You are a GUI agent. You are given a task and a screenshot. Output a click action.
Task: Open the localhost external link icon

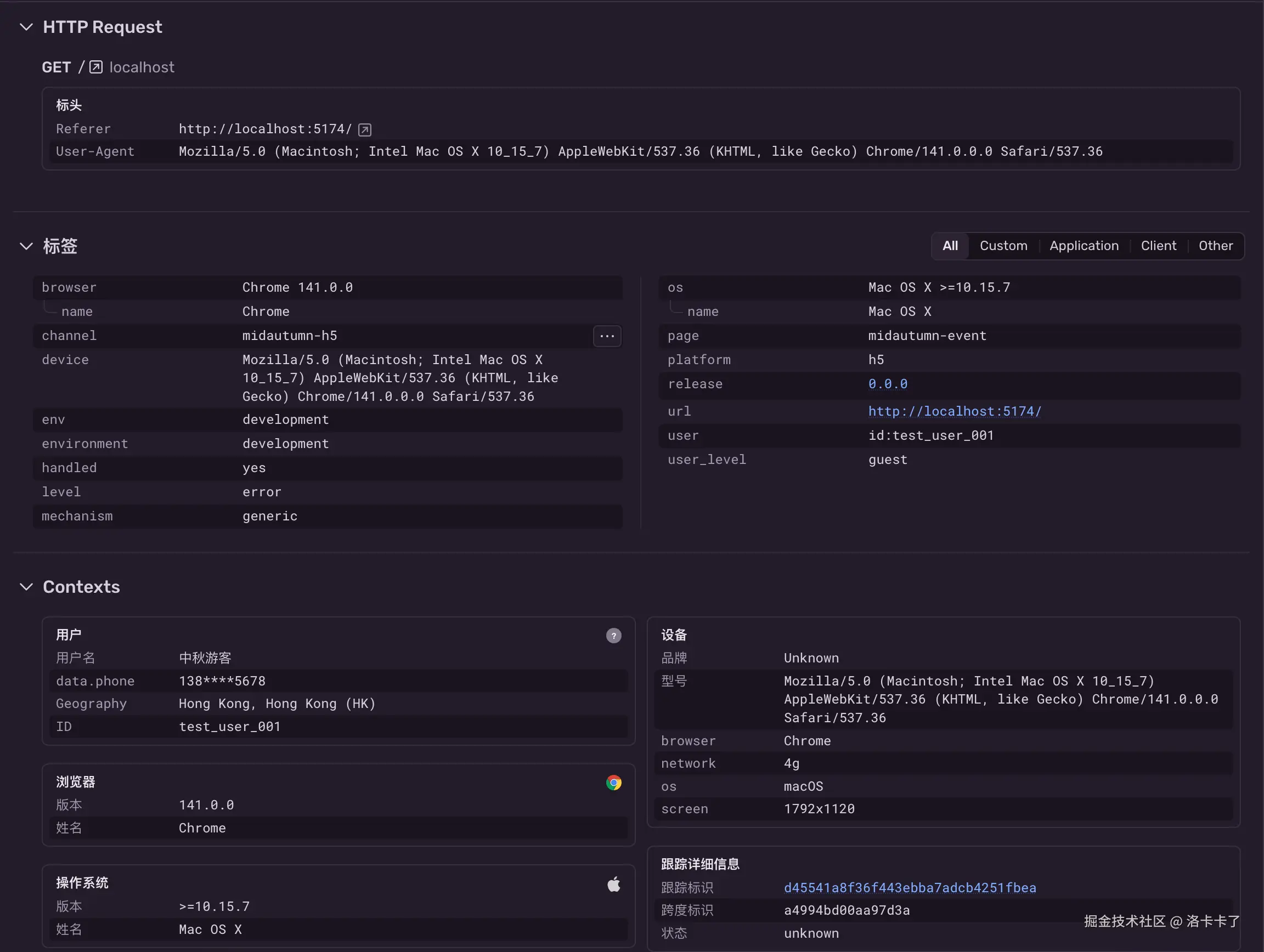96,67
